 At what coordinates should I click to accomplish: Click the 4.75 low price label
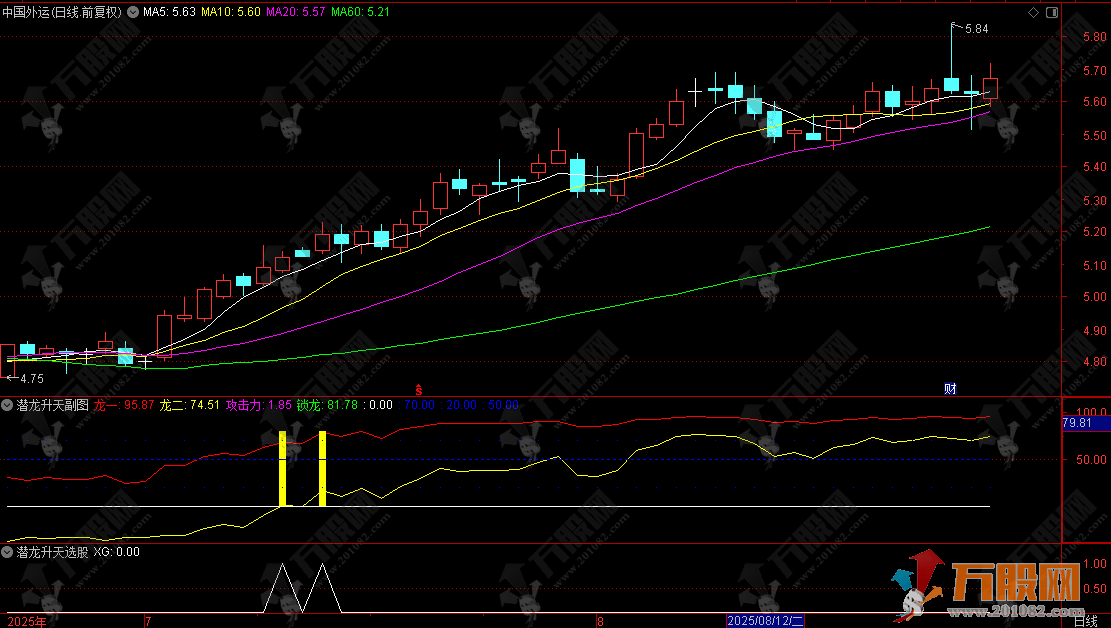32,379
